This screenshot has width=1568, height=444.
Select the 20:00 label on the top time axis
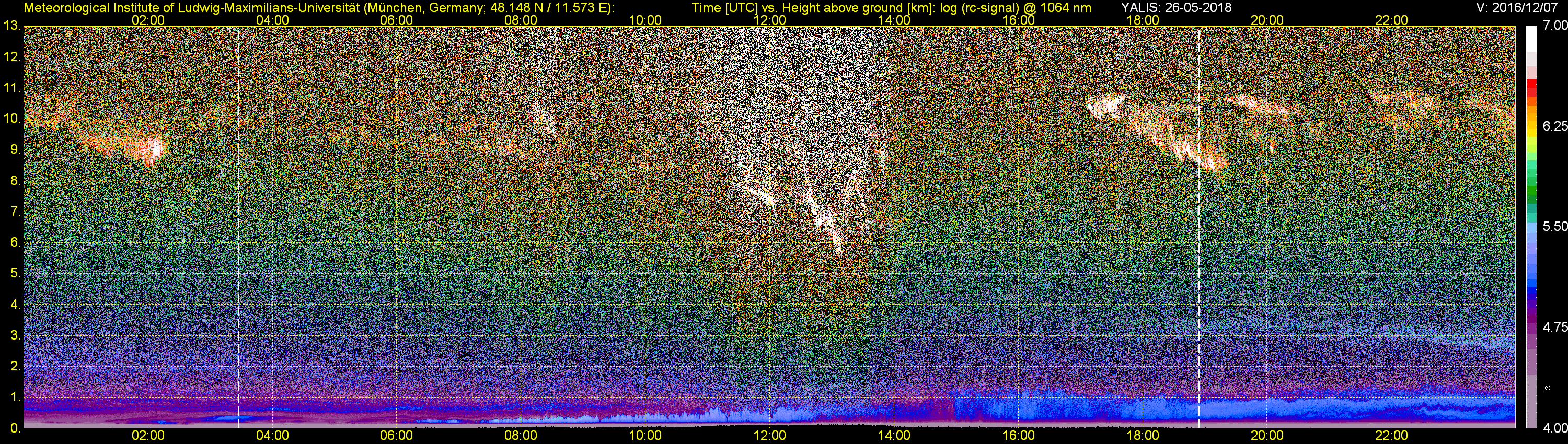point(1267,20)
